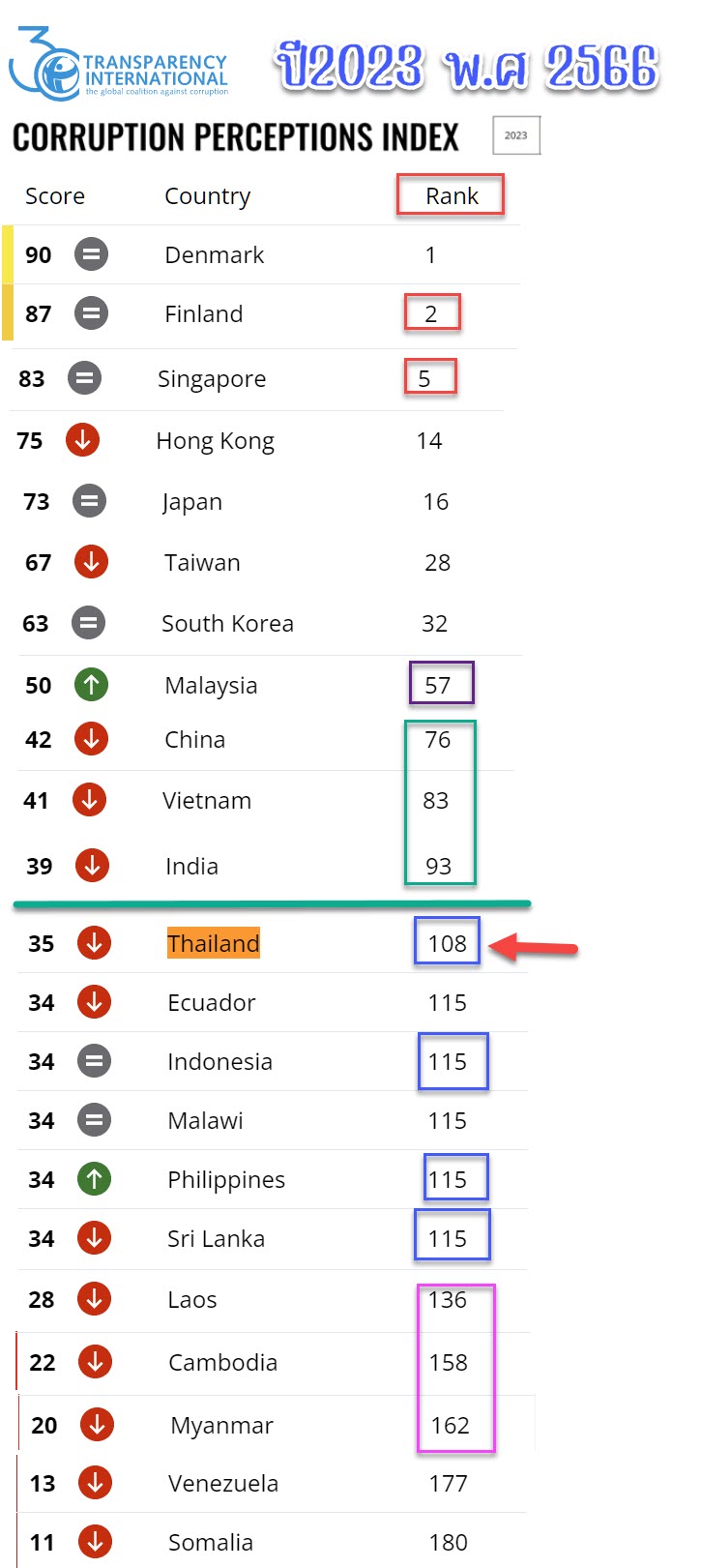Click the red down arrow beside Thailand
This screenshot has width=701, height=1568.
[94, 942]
